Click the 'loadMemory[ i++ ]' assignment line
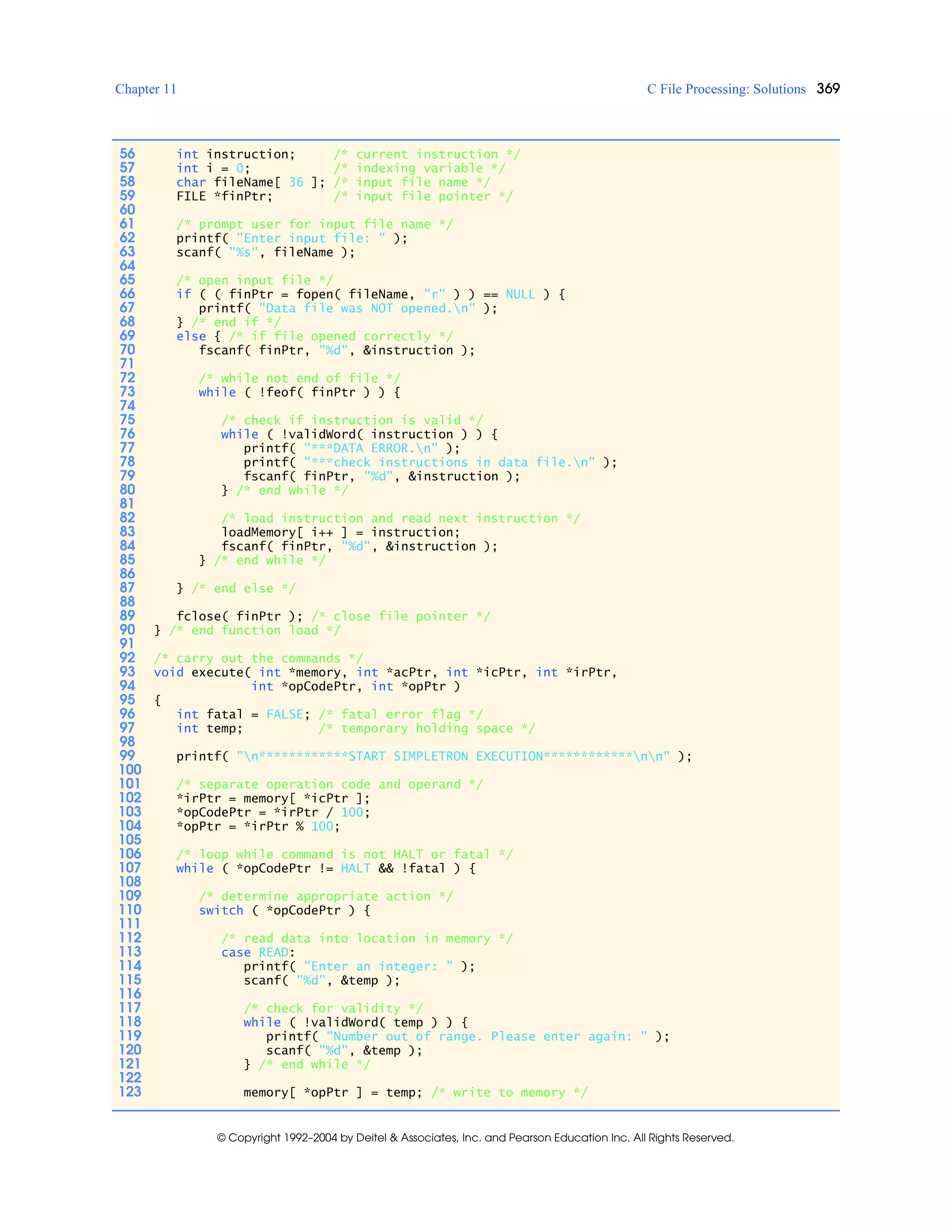The height and width of the screenshot is (1232, 952). coord(340,532)
